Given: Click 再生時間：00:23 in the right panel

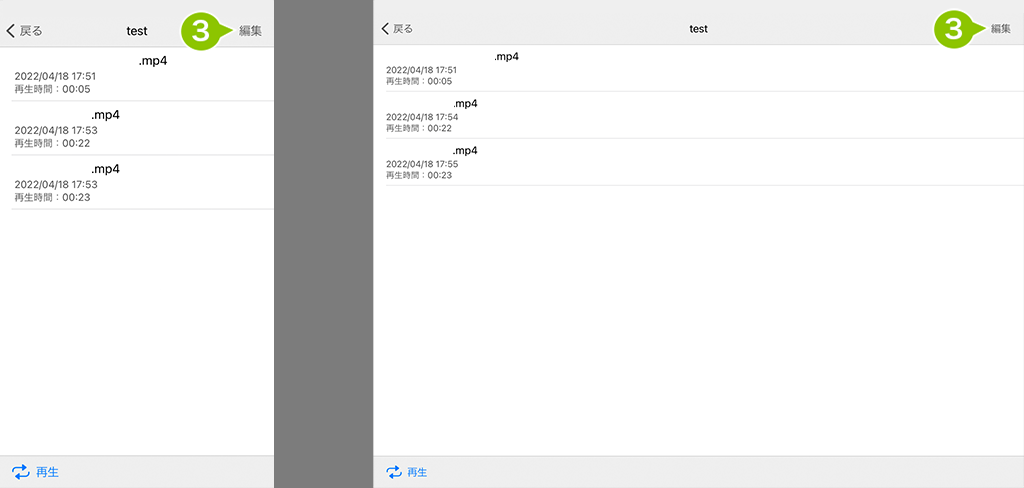Looking at the screenshot, I should click(419, 176).
